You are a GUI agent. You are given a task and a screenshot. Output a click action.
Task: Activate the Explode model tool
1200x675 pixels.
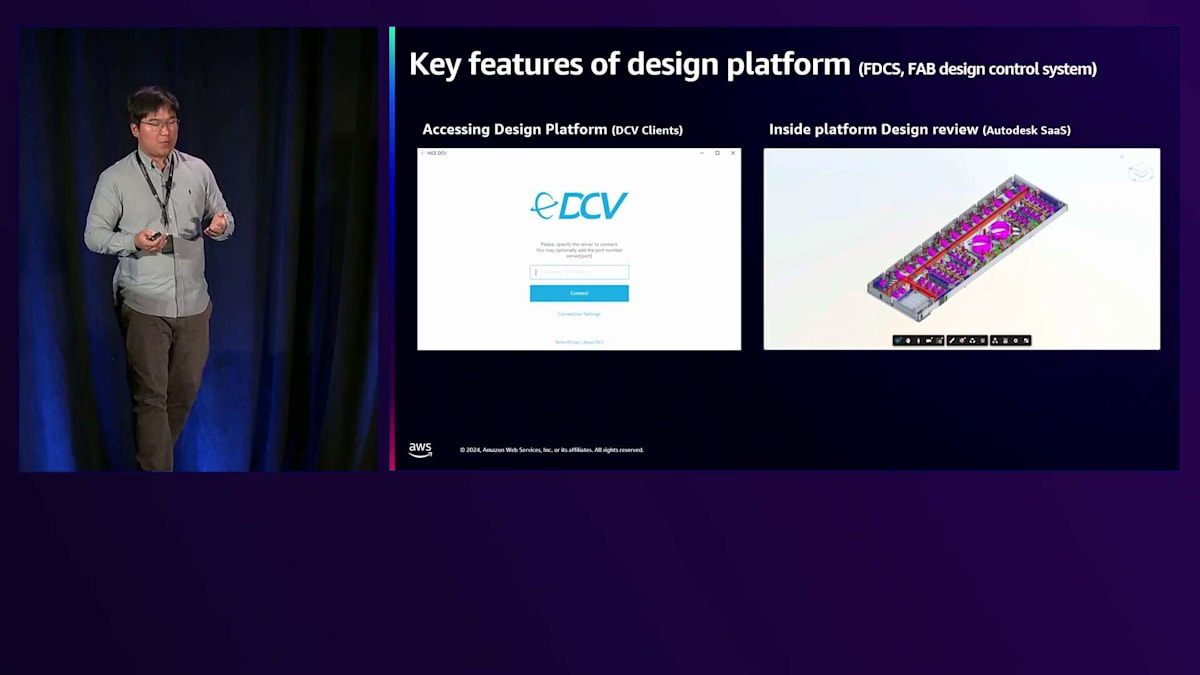click(972, 341)
